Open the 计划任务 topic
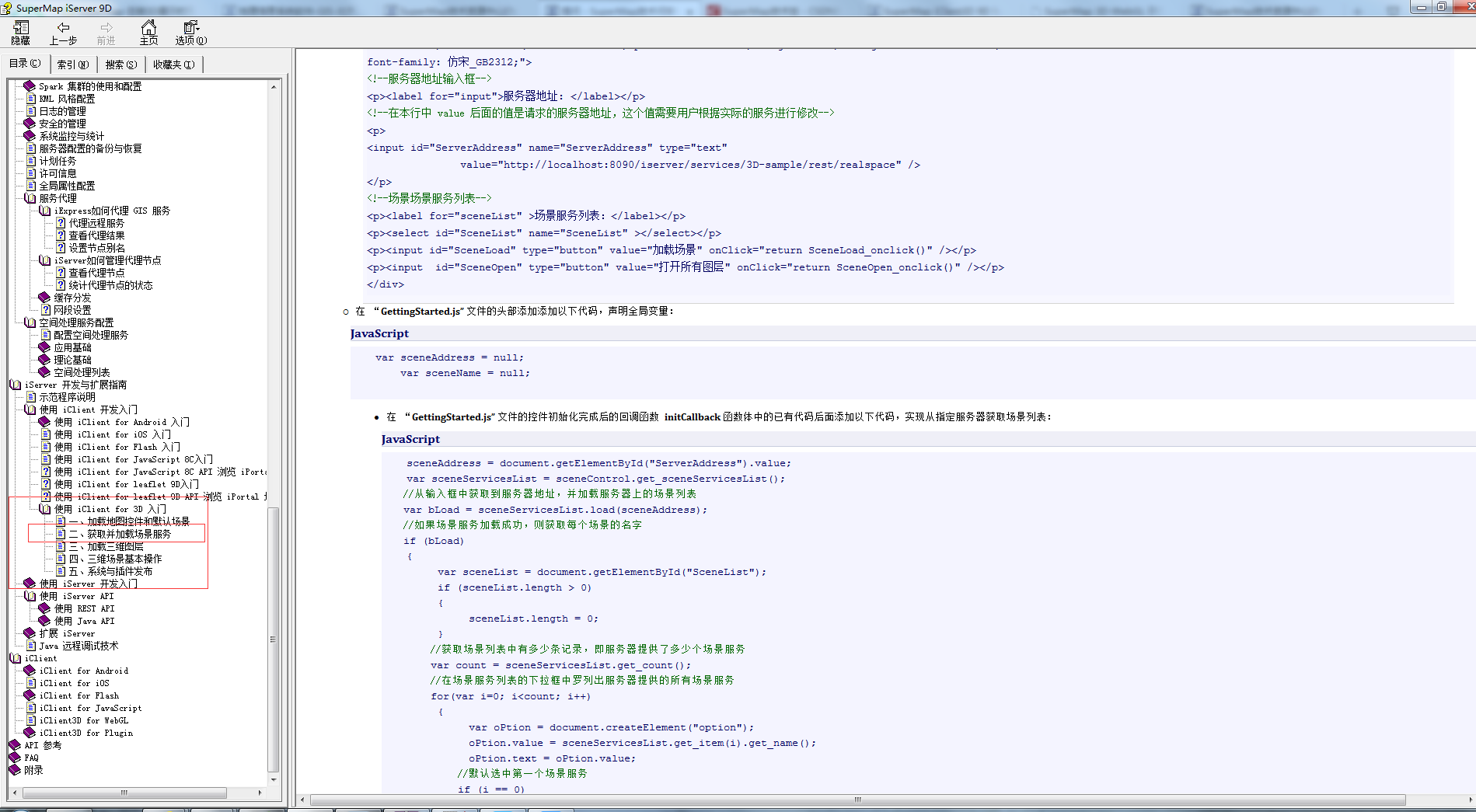This screenshot has width=1476, height=812. click(x=58, y=161)
